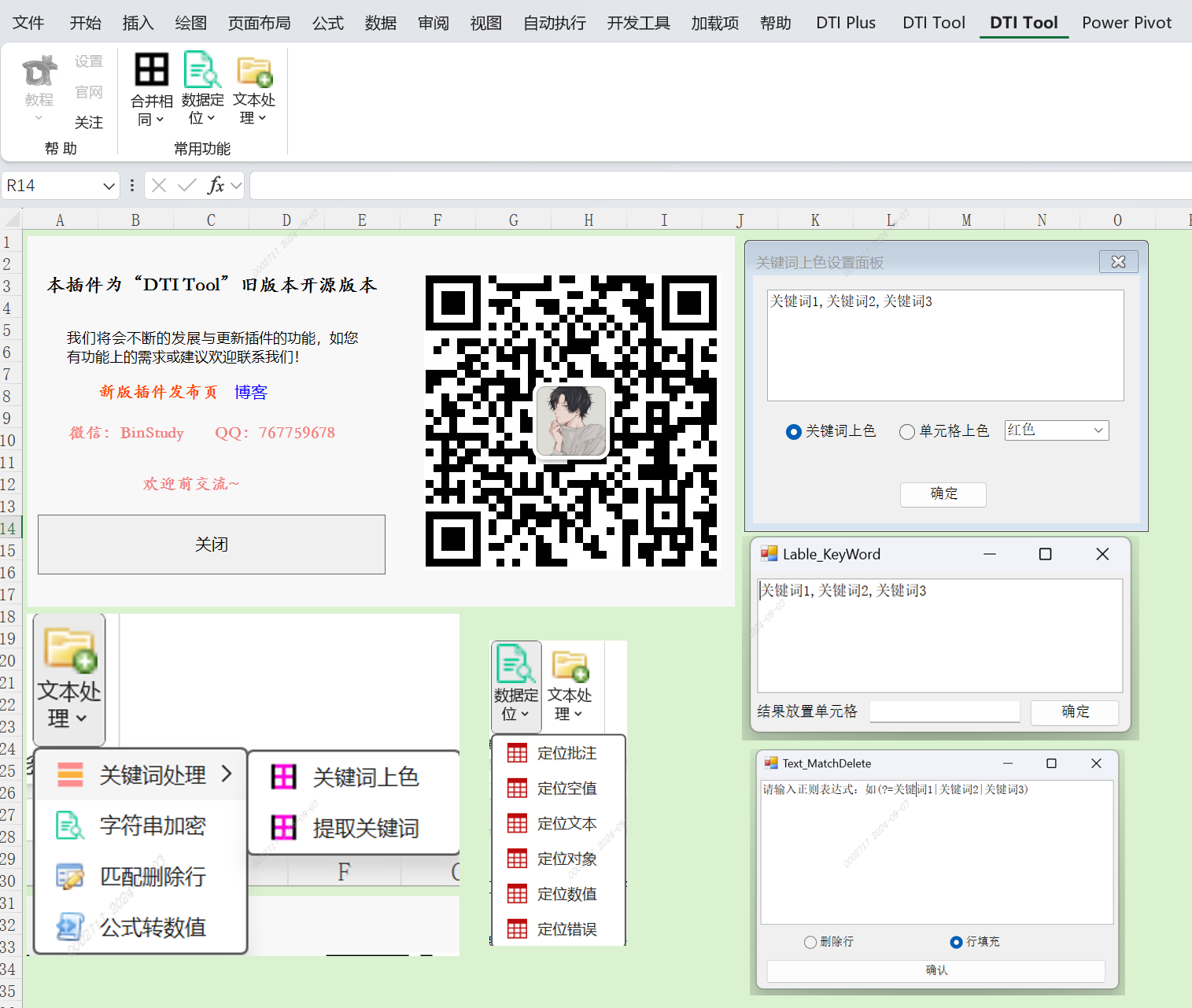Click the 新版插件发布页 link text
This screenshot has height=1008, width=1192.
[158, 392]
